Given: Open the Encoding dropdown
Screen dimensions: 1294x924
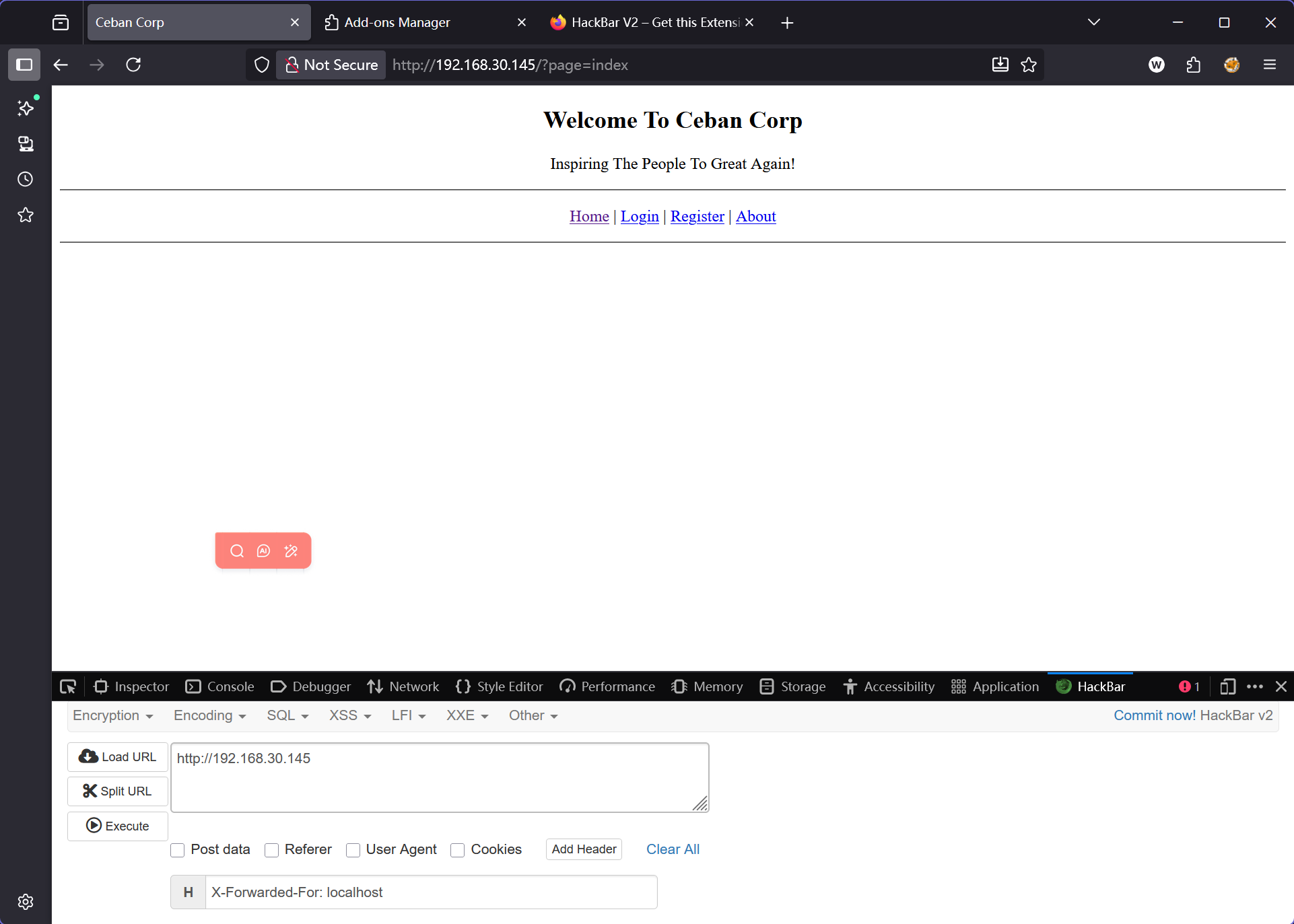Looking at the screenshot, I should coord(209,715).
